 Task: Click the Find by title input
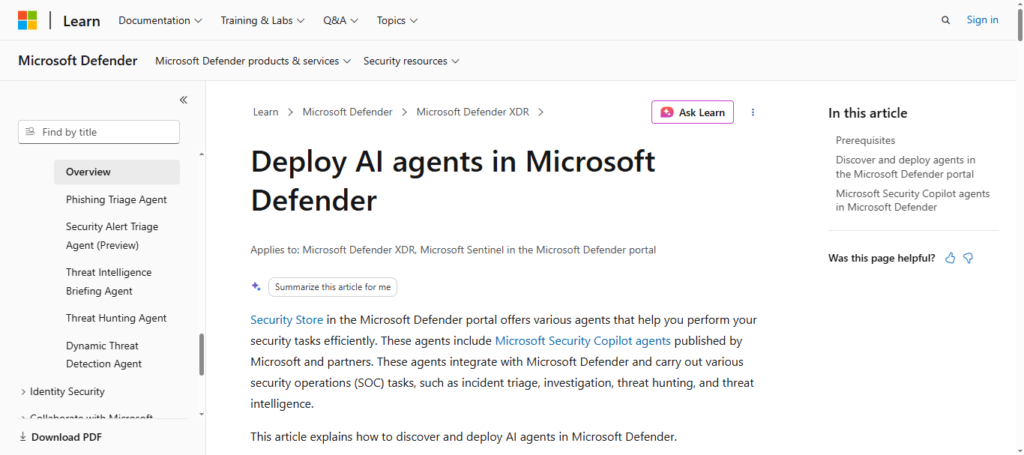click(99, 132)
